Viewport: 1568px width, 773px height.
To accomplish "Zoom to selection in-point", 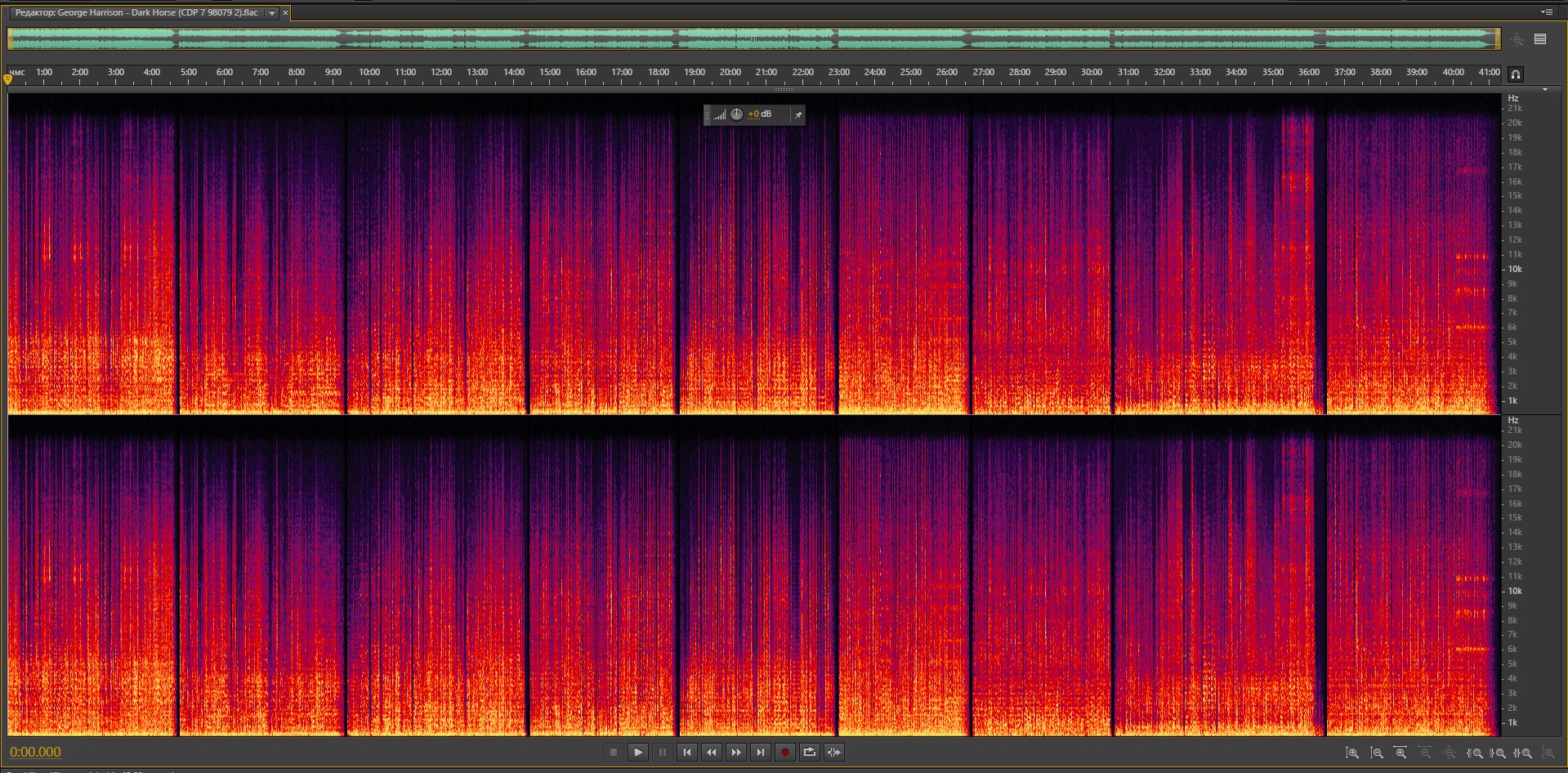I will pyautogui.click(x=1474, y=753).
